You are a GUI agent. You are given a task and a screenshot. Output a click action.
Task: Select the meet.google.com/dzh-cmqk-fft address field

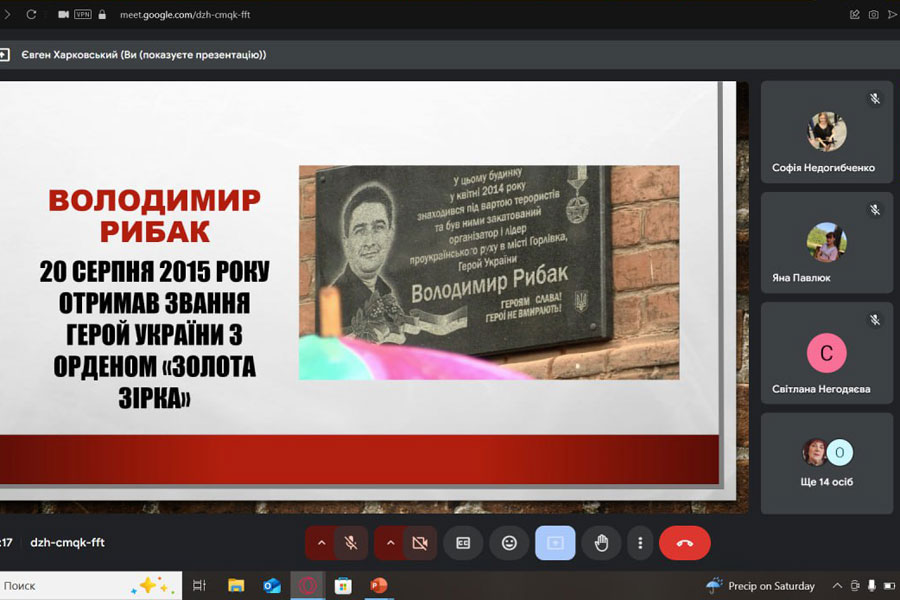pyautogui.click(x=185, y=14)
